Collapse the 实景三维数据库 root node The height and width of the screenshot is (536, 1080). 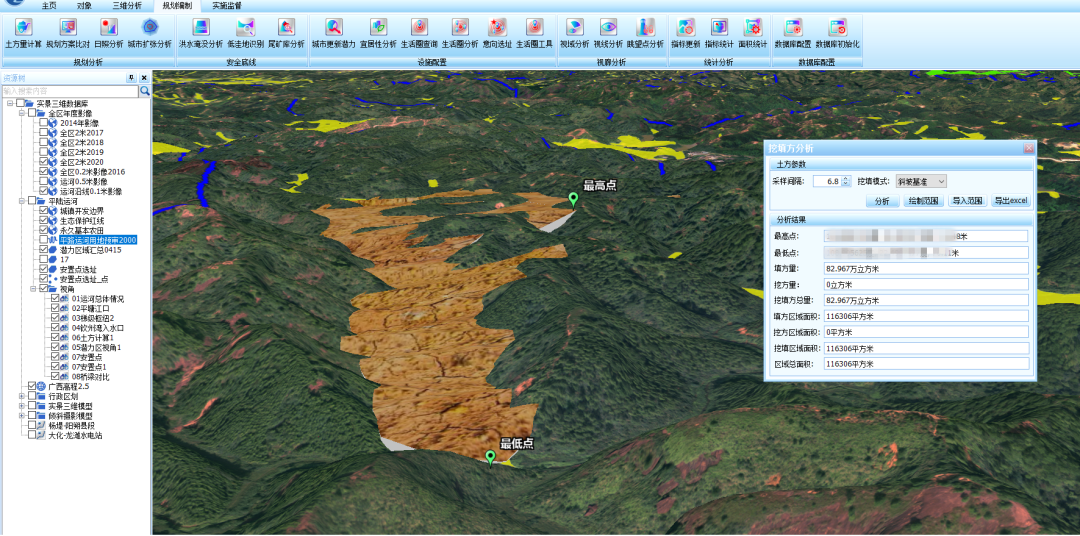point(10,103)
